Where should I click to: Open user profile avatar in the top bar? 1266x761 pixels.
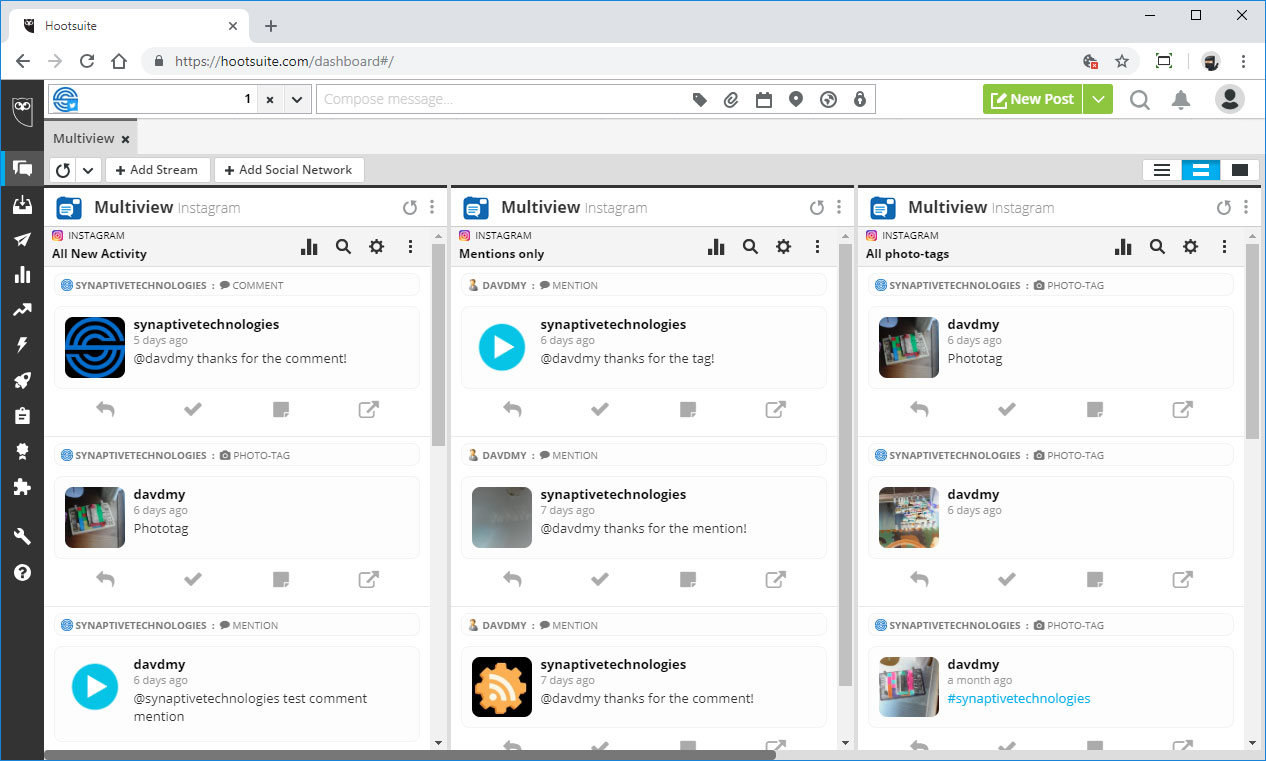(x=1229, y=99)
